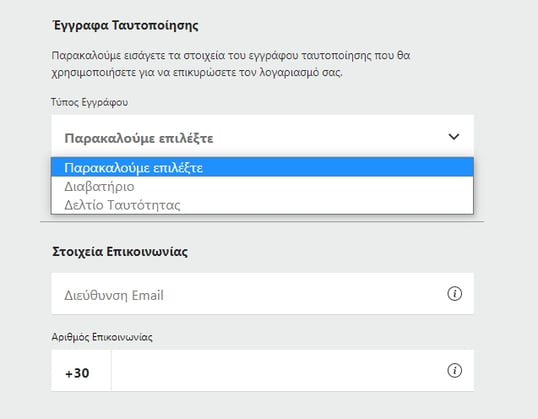Focus the Διεύθυνση Email input field
This screenshot has width=538, height=419.
262,293
